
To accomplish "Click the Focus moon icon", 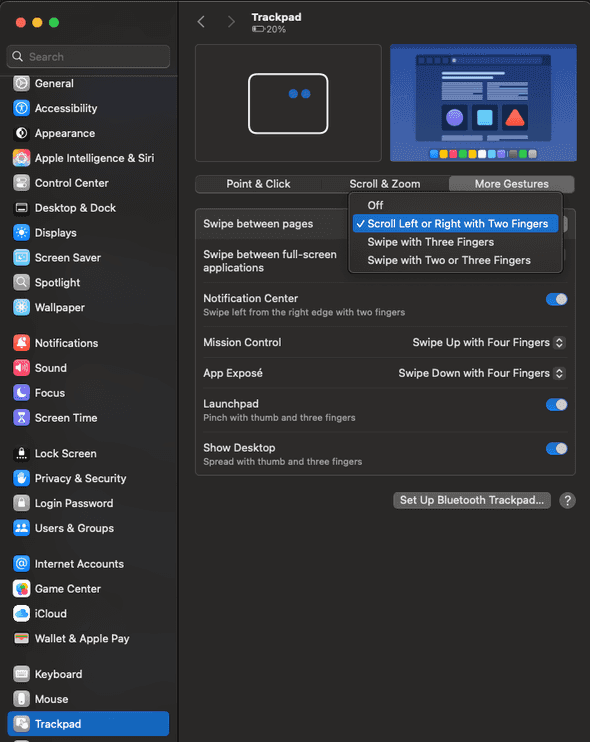I will coord(21,393).
